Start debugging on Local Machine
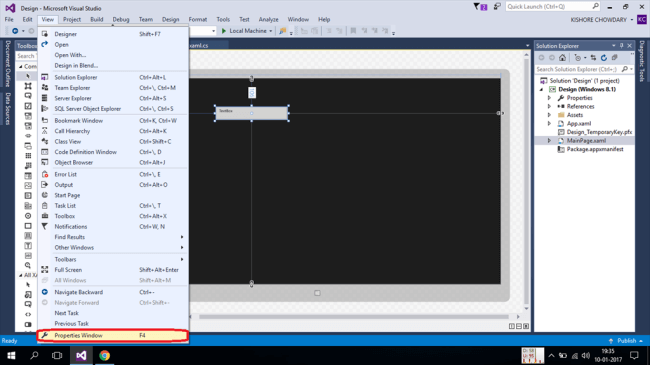 (244, 31)
